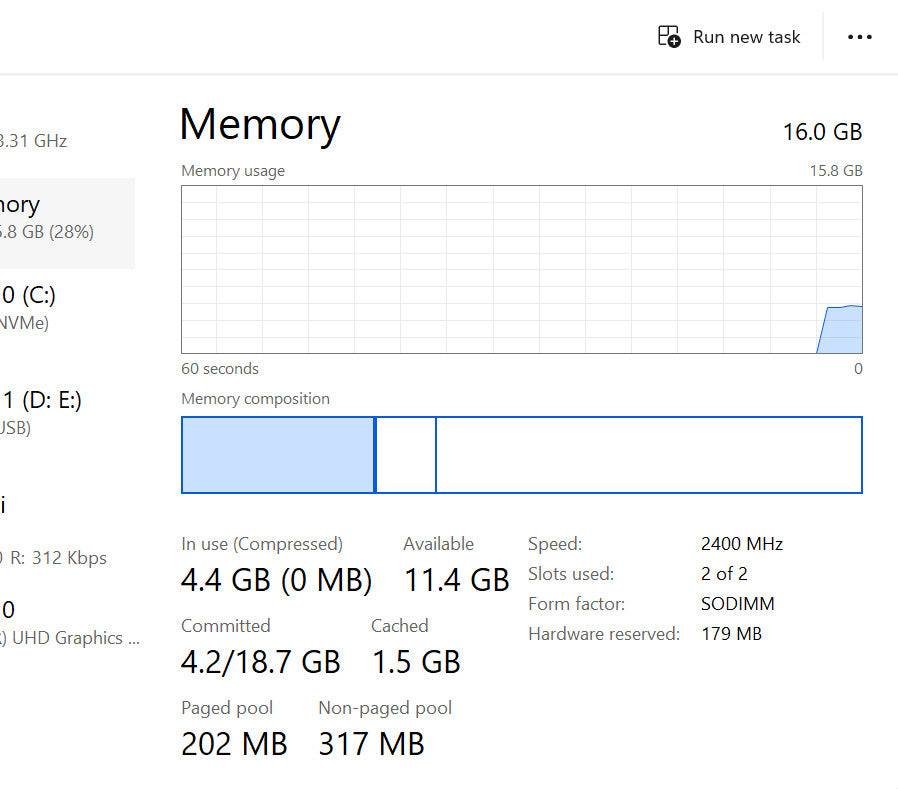Click the Memory usage graph
Image resolution: width=898 pixels, height=789 pixels.
pos(521,269)
